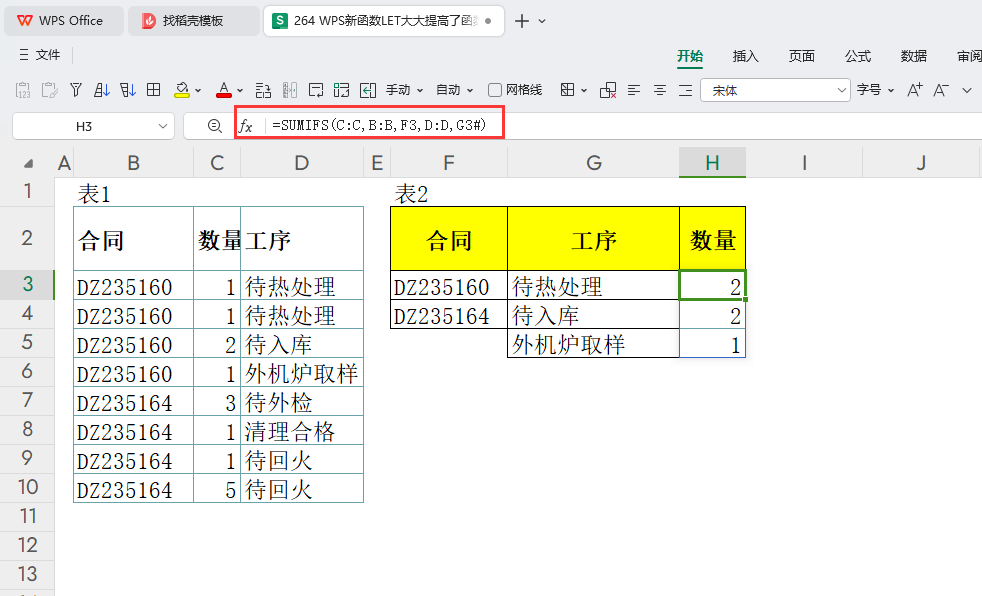
Task: Click the yellow 工序 header cell
Action: coord(593,239)
